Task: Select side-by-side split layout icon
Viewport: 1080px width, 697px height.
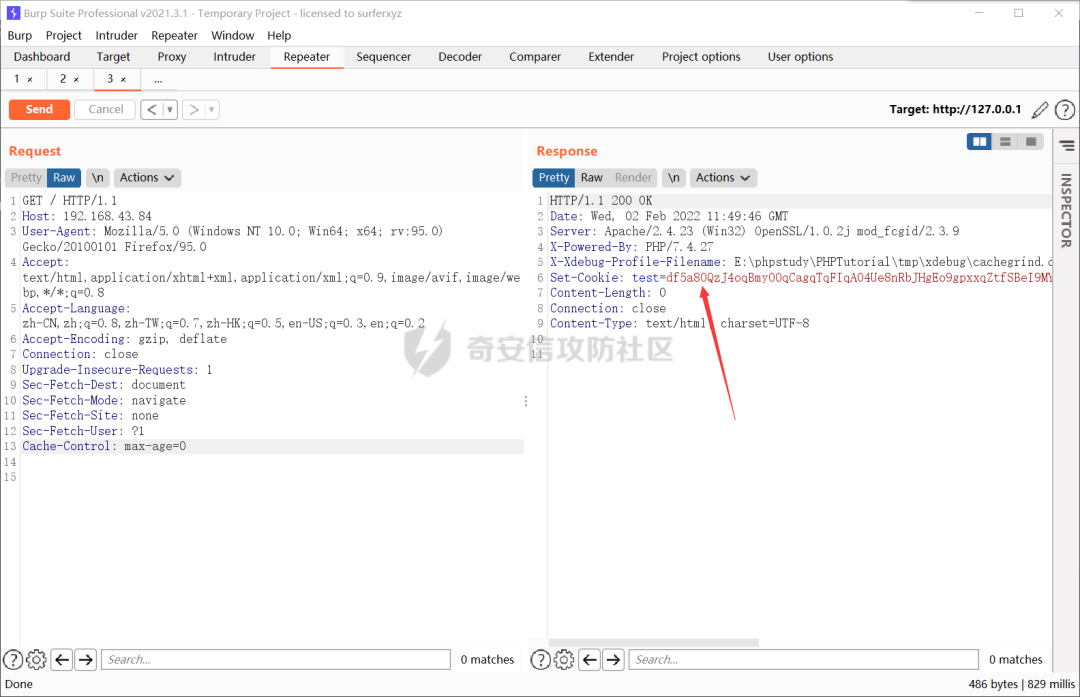Action: click(x=979, y=142)
